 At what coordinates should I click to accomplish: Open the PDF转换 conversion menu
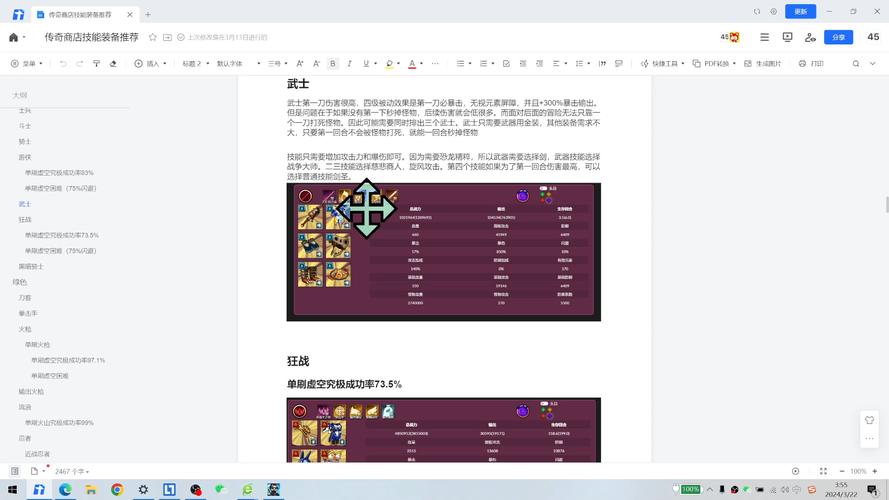pos(714,63)
